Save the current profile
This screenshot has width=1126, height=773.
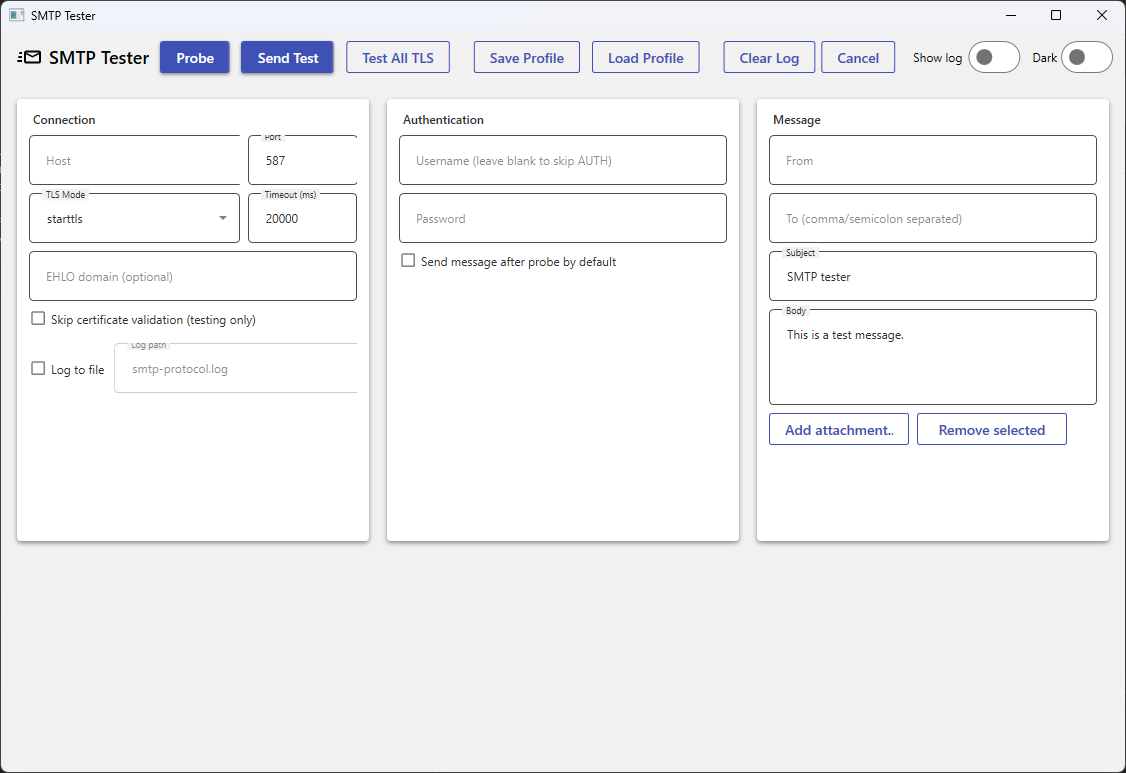(526, 57)
